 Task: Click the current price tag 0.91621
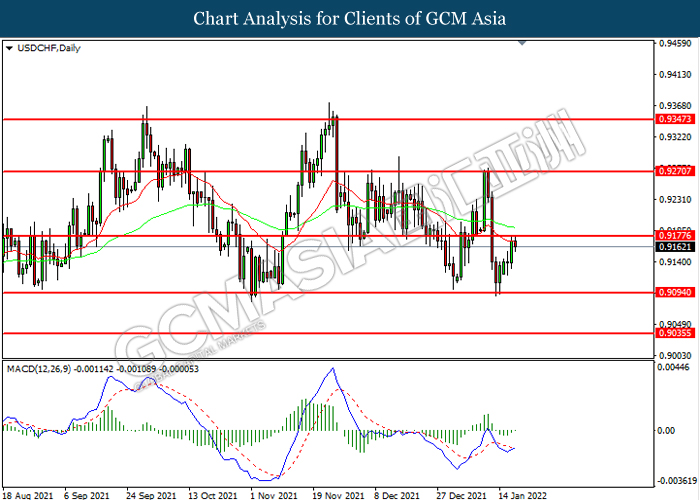(675, 247)
